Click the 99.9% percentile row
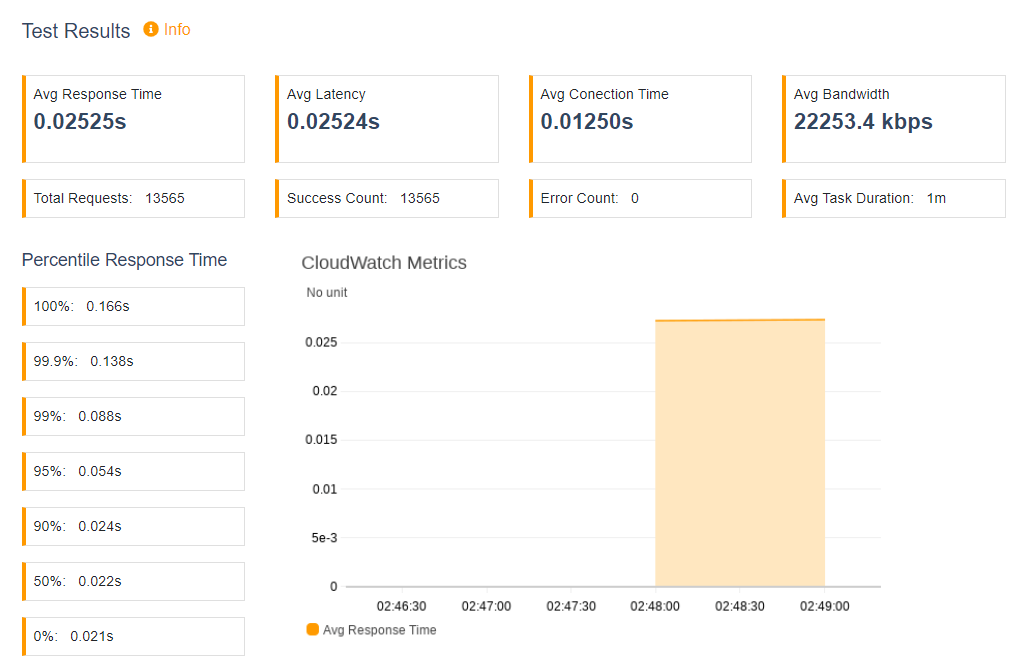The width and height of the screenshot is (1029, 667). [x=133, y=362]
